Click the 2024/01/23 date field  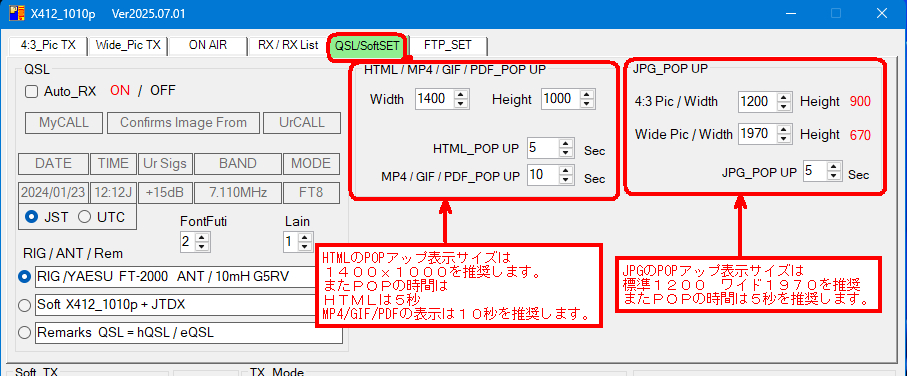point(54,193)
